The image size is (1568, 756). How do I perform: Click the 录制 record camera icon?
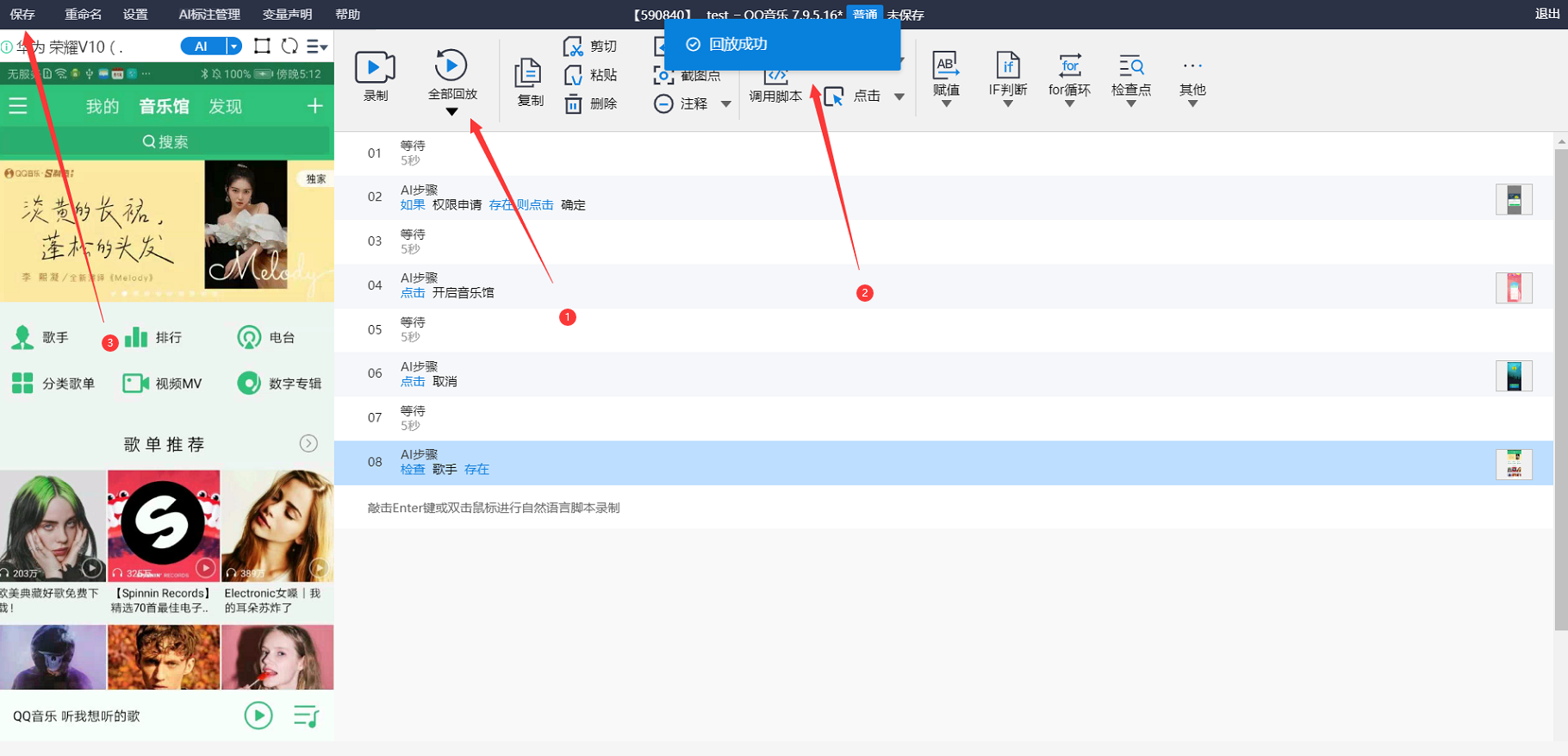[375, 67]
